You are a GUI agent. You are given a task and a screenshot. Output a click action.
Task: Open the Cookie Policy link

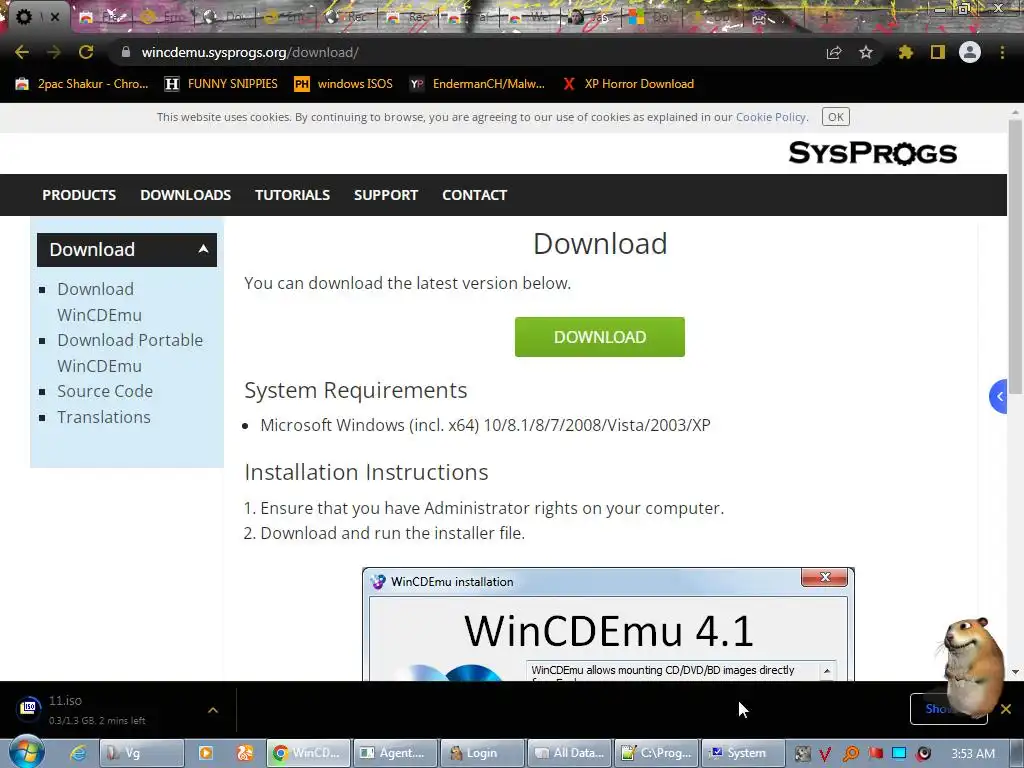tap(771, 117)
